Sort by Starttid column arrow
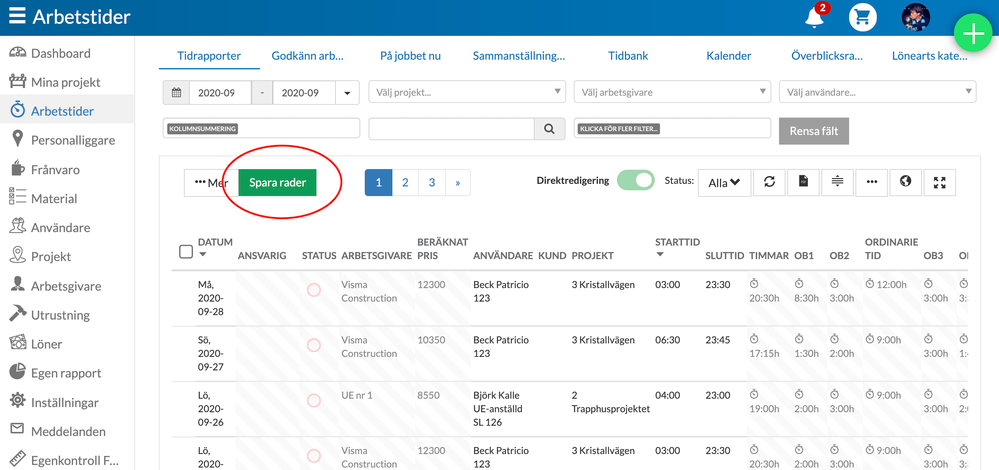The height and width of the screenshot is (470, 999). (x=659, y=255)
